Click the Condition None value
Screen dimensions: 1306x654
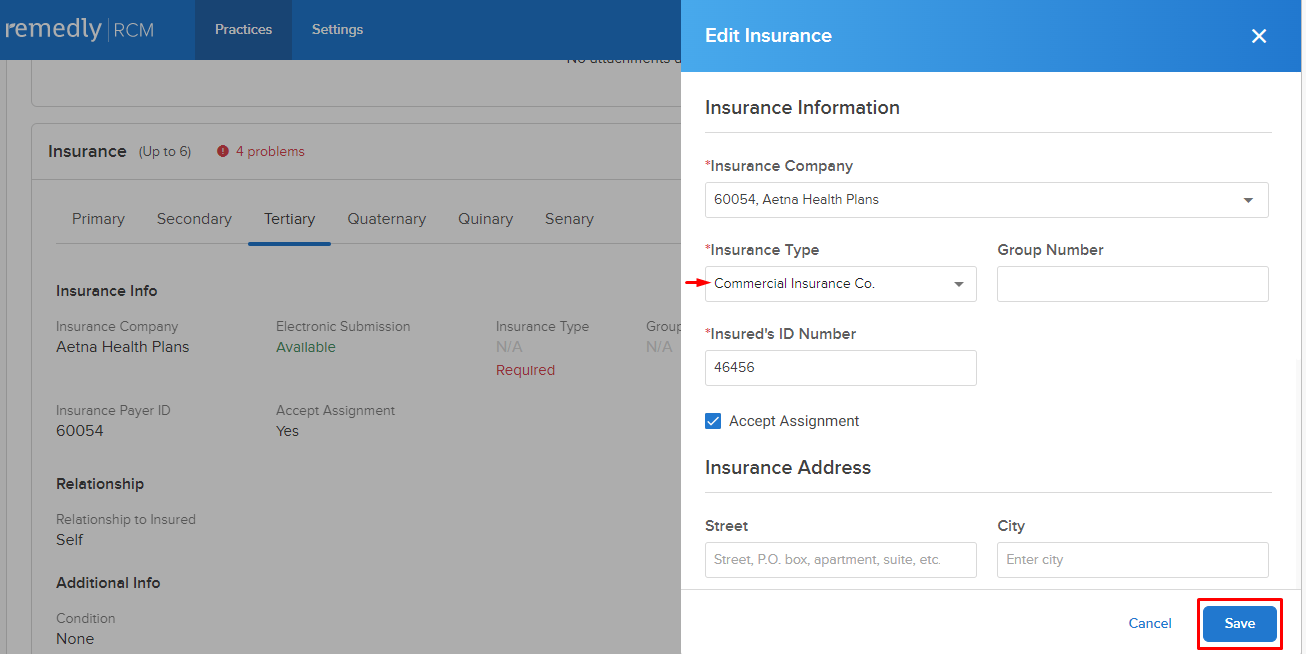pos(75,639)
